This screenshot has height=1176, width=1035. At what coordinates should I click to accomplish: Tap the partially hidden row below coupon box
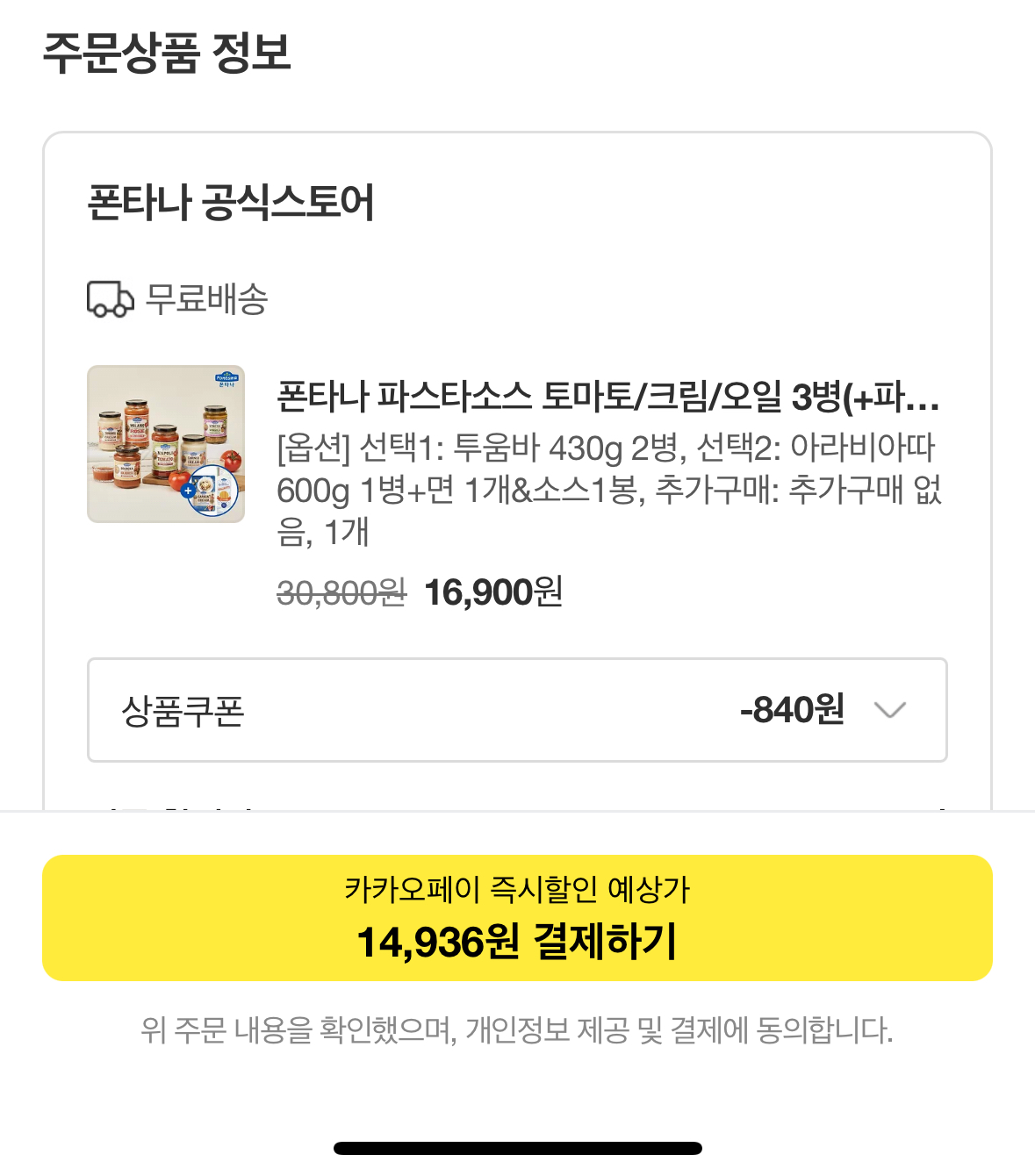coord(517,806)
